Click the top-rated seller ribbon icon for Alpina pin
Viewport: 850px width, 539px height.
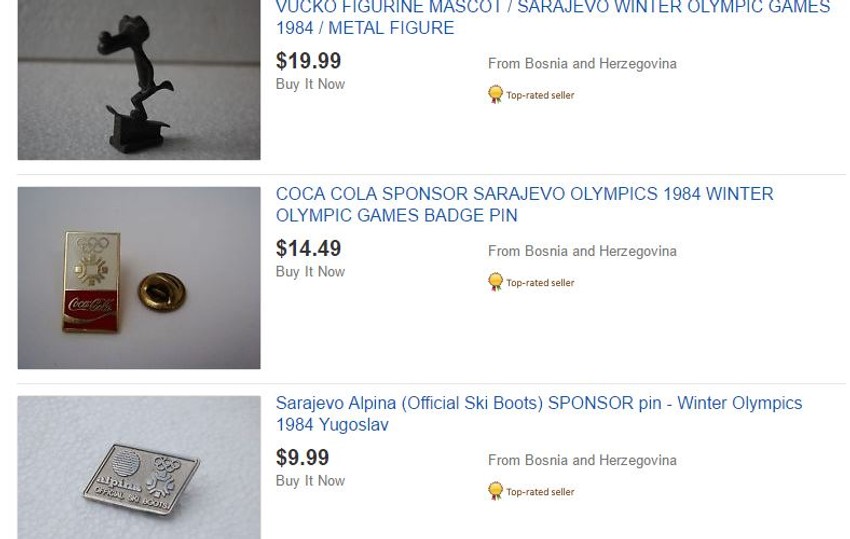pyautogui.click(x=495, y=491)
